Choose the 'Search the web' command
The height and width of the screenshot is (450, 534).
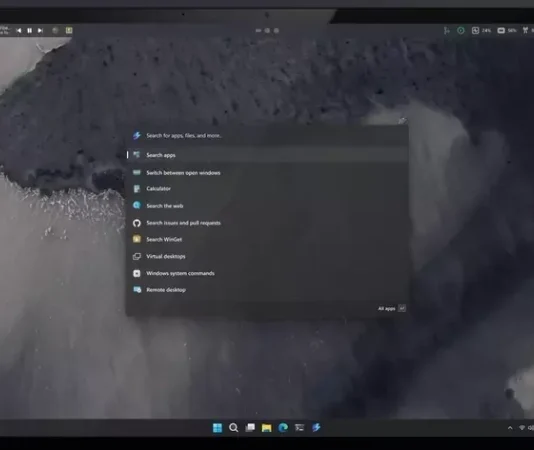click(267, 205)
